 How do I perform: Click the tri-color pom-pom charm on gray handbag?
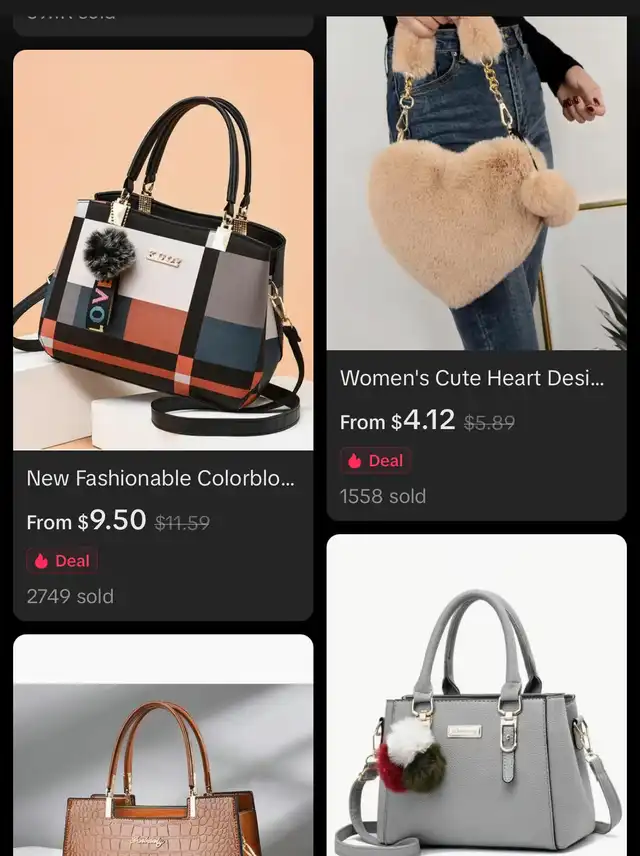411,754
